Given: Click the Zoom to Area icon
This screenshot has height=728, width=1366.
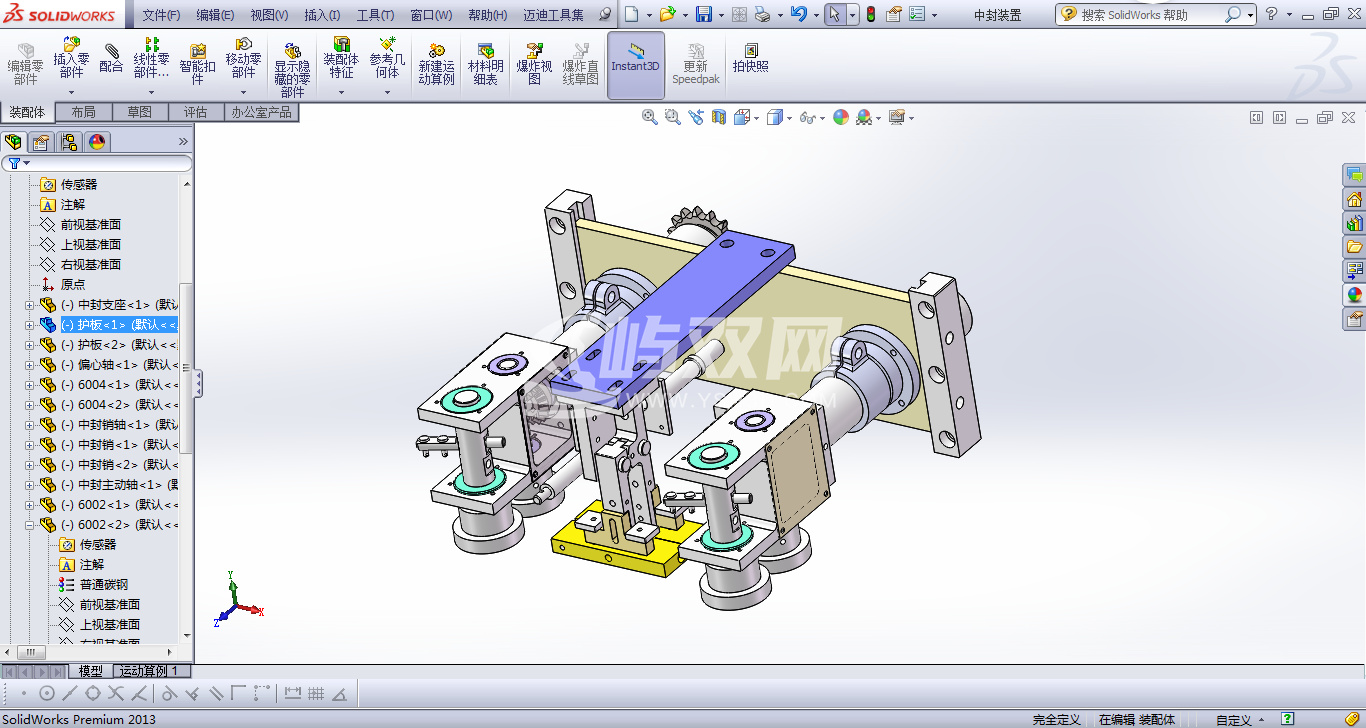Looking at the screenshot, I should (x=673, y=117).
